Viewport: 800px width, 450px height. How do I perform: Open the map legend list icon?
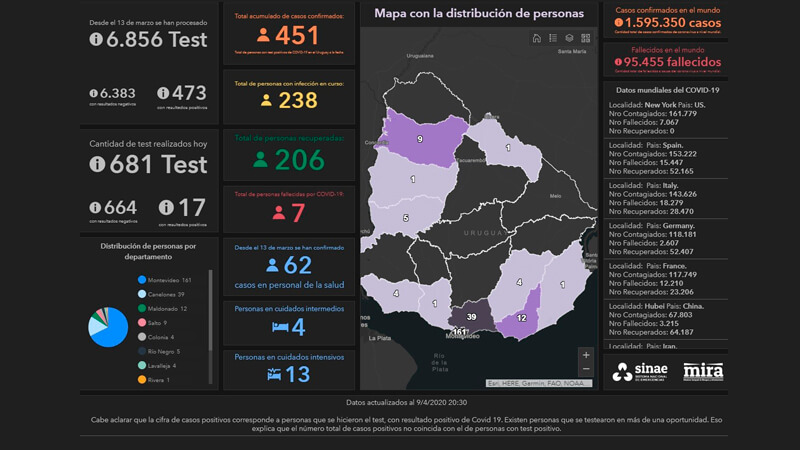(553, 38)
